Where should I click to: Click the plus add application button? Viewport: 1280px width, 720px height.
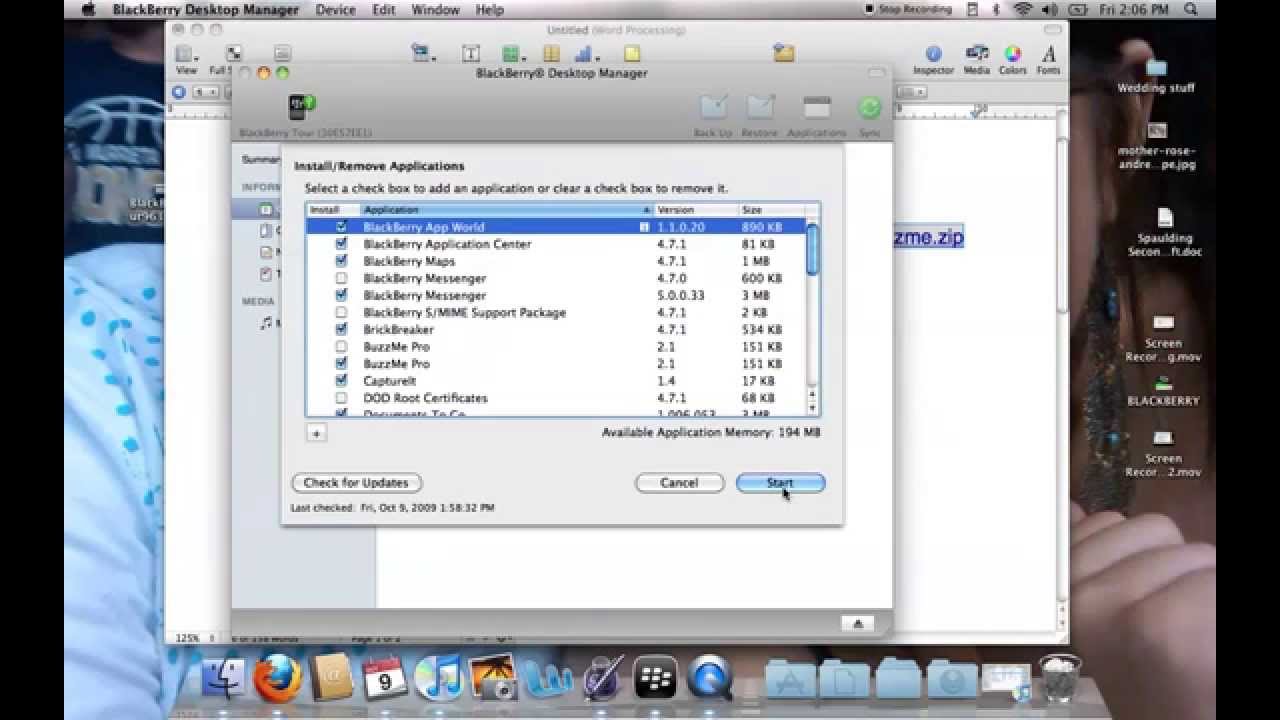tap(316, 433)
